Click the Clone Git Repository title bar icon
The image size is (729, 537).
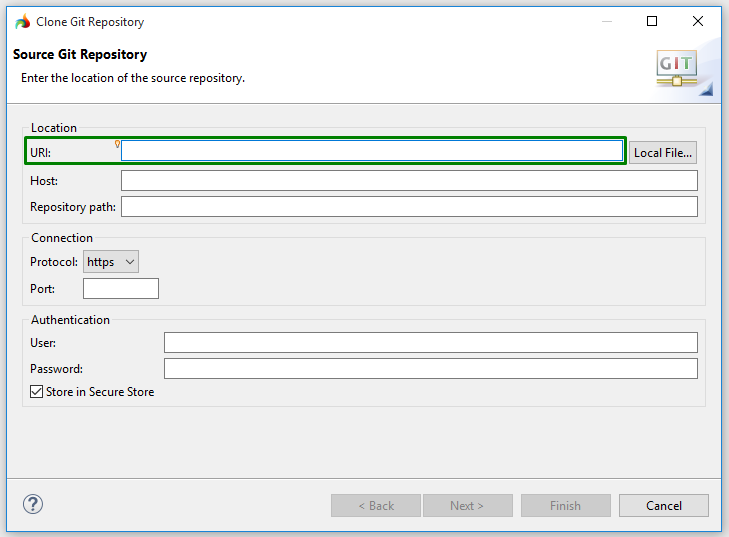(22, 22)
